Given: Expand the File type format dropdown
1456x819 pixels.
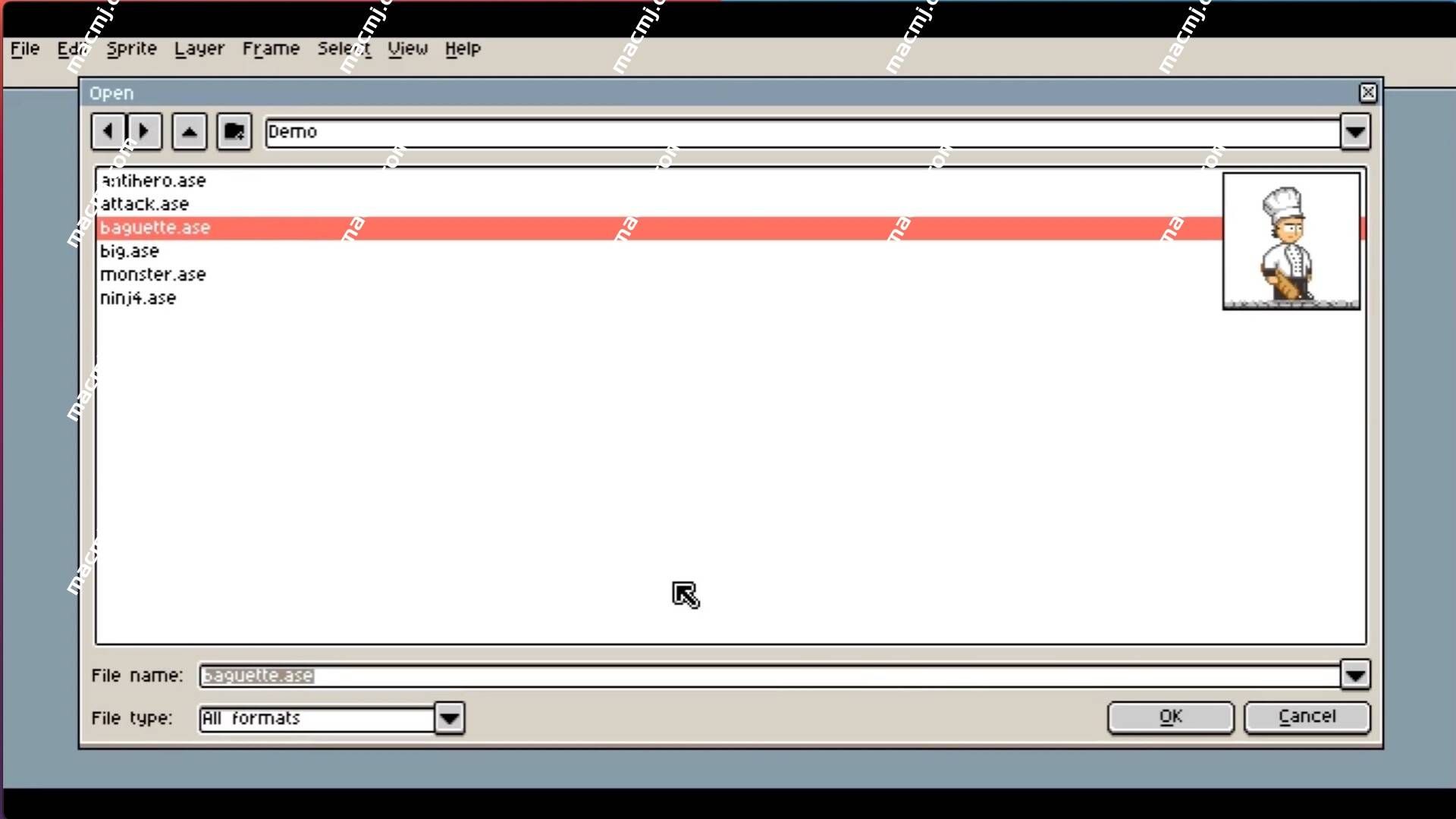Looking at the screenshot, I should coord(448,718).
